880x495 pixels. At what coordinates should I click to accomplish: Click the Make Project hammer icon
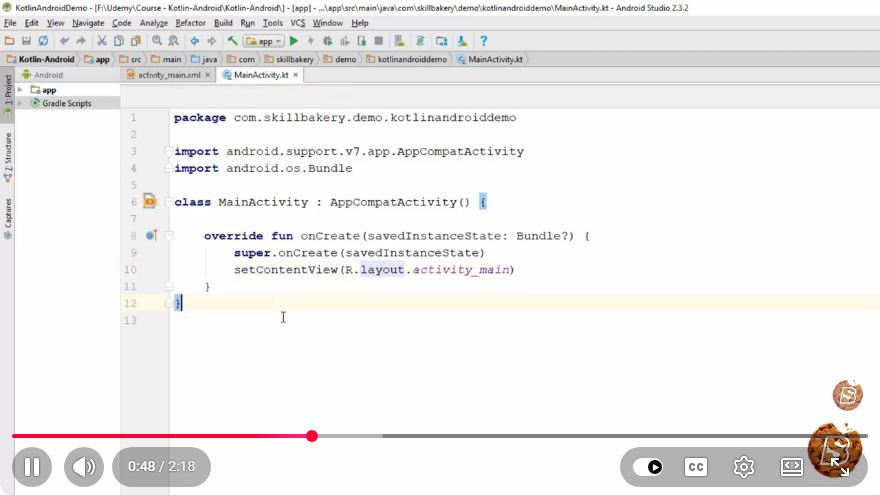(x=232, y=41)
